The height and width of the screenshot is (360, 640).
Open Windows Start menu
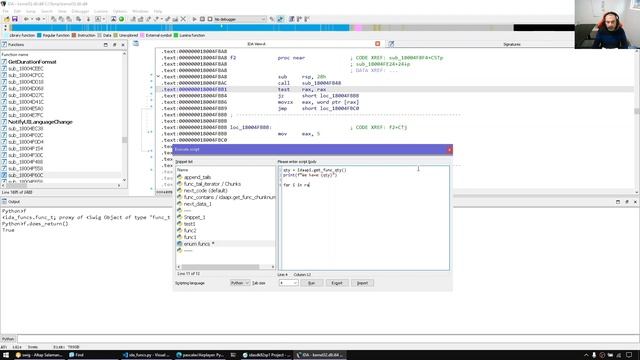pos(6,355)
